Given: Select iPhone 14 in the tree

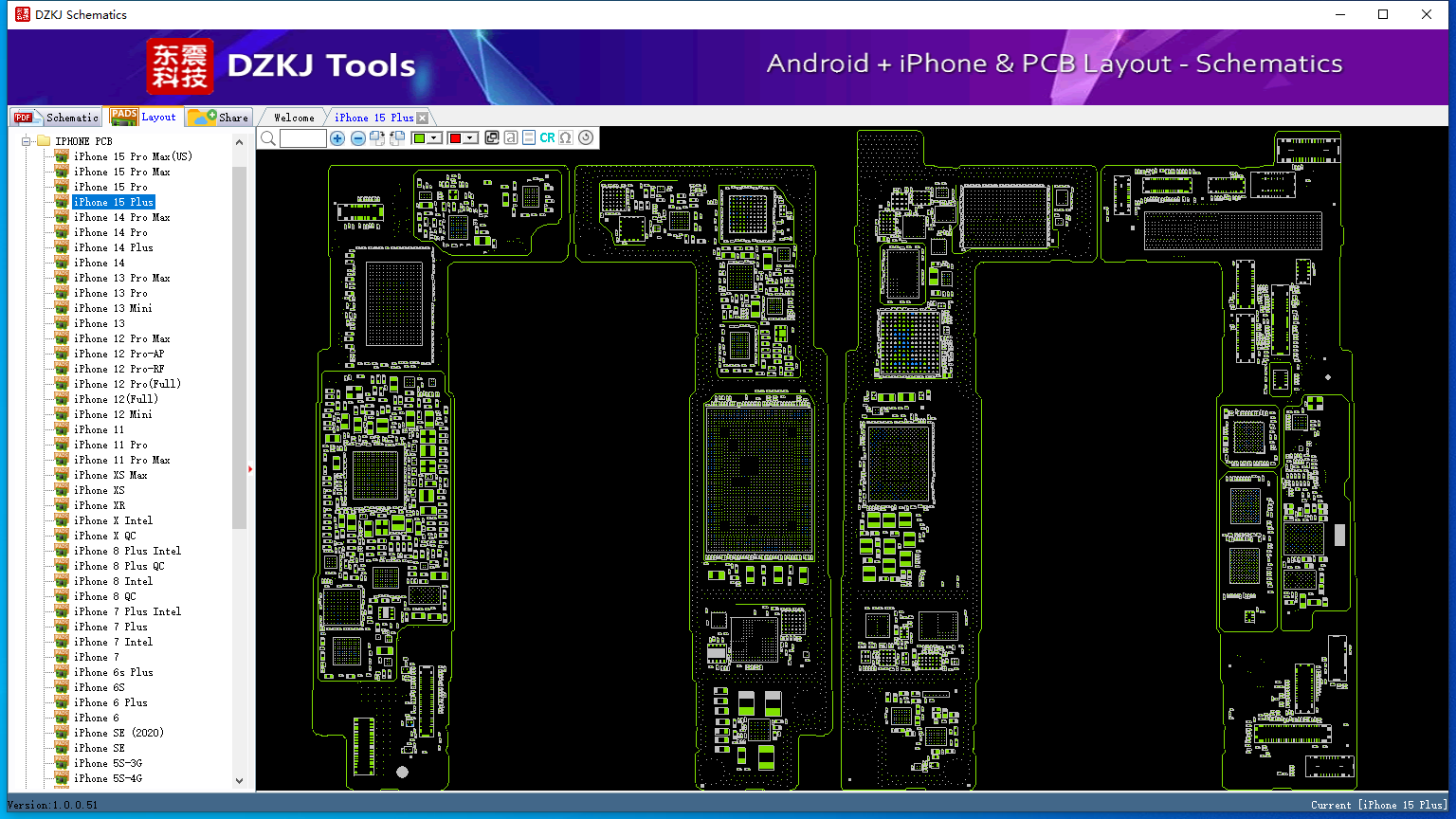Looking at the screenshot, I should (100, 263).
